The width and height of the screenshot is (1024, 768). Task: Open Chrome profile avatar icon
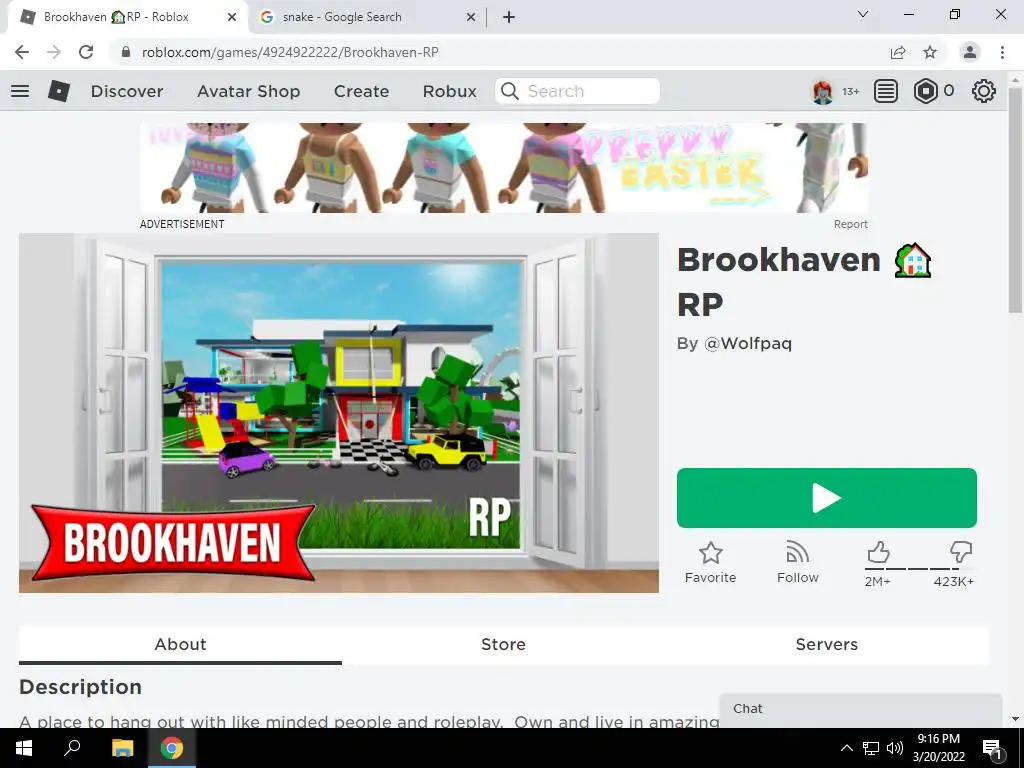970,52
